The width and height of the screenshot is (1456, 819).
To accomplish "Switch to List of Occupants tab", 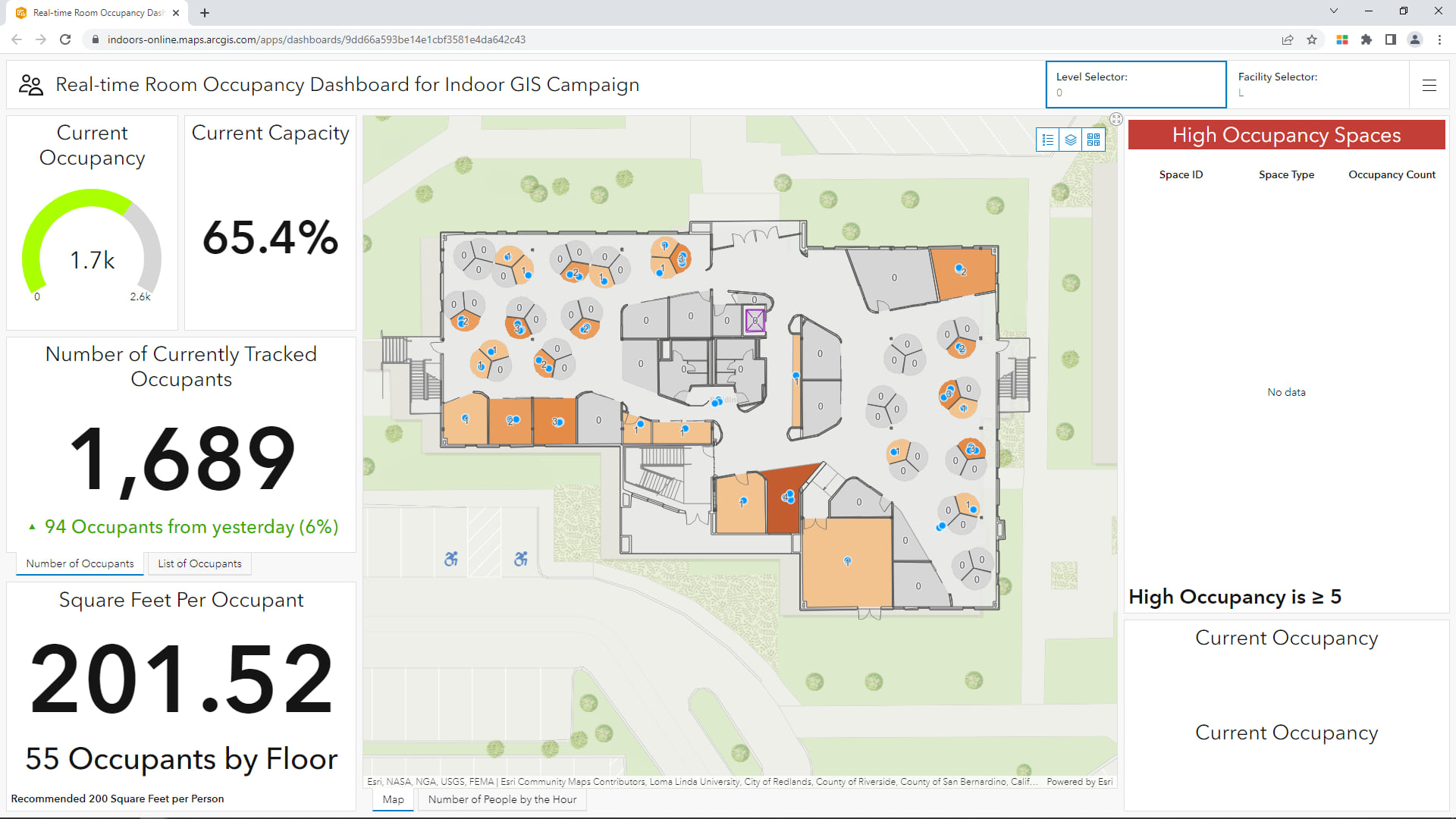I will 199,563.
